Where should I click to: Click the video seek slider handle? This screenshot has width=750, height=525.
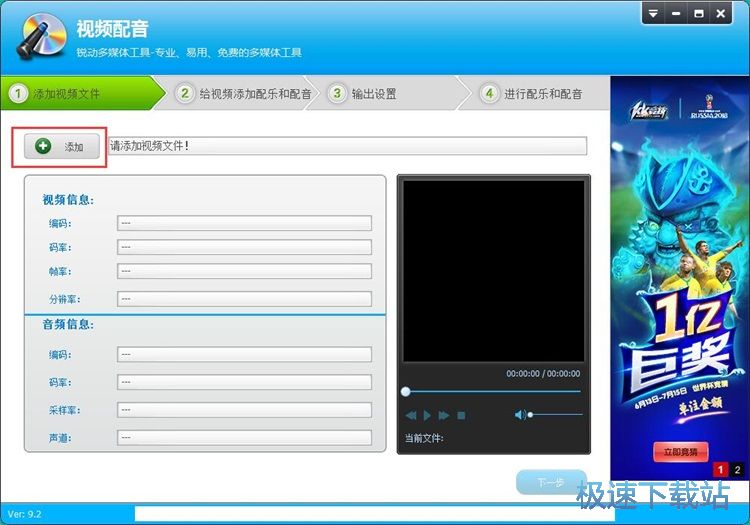click(x=406, y=392)
